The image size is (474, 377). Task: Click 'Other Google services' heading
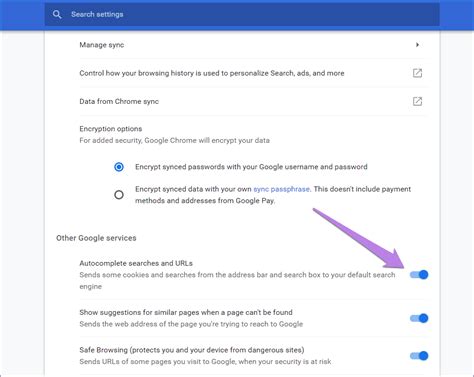point(96,238)
